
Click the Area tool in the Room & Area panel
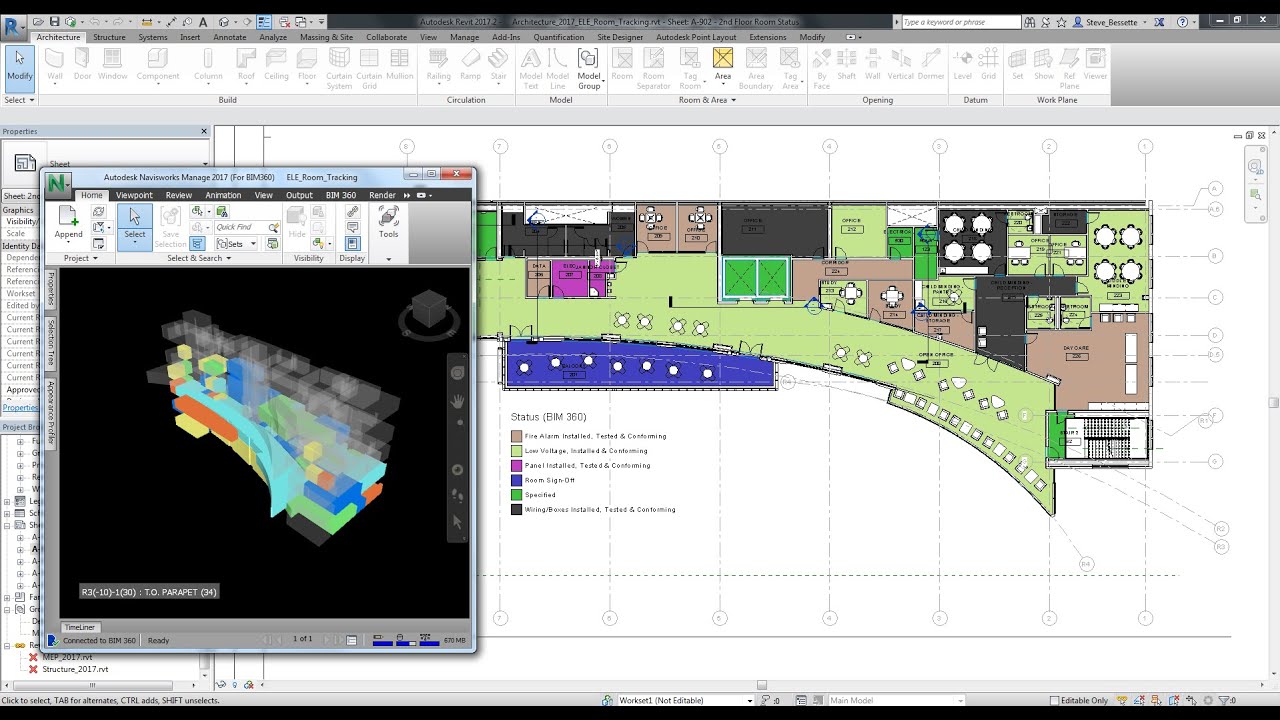pos(722,66)
